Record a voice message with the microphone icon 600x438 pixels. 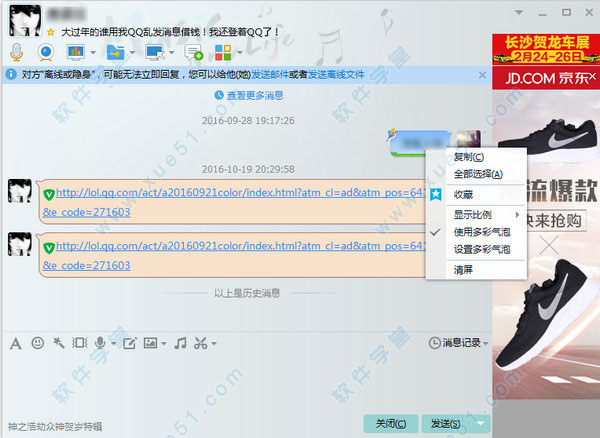pos(100,343)
